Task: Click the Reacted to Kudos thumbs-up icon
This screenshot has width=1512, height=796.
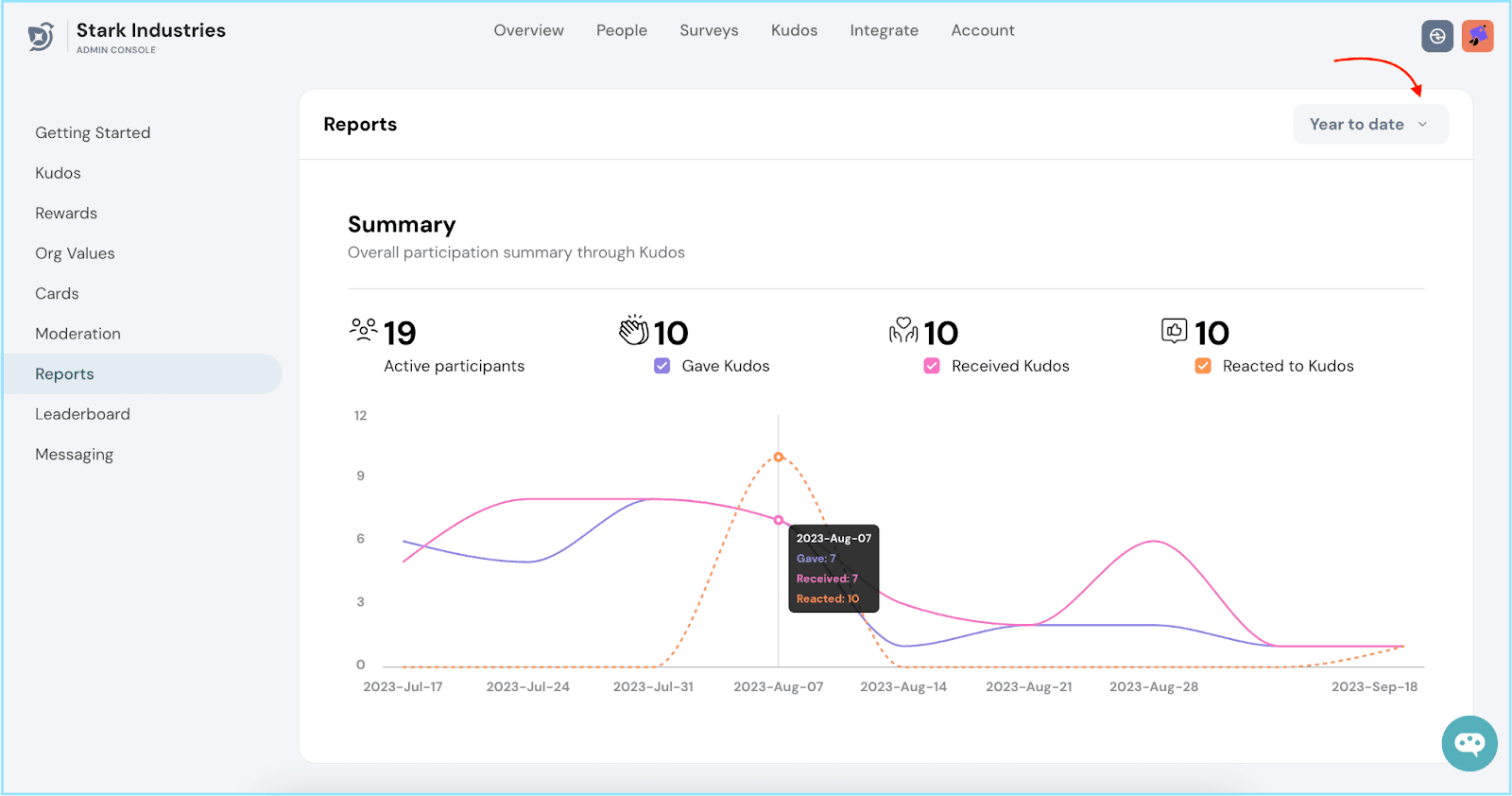Action: tap(1174, 330)
